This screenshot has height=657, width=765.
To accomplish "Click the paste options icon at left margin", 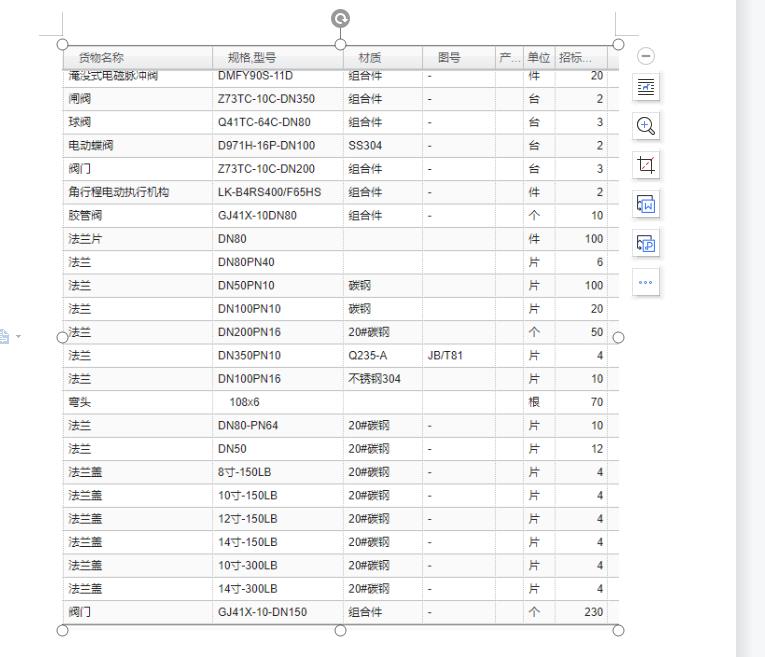I will 5,337.
